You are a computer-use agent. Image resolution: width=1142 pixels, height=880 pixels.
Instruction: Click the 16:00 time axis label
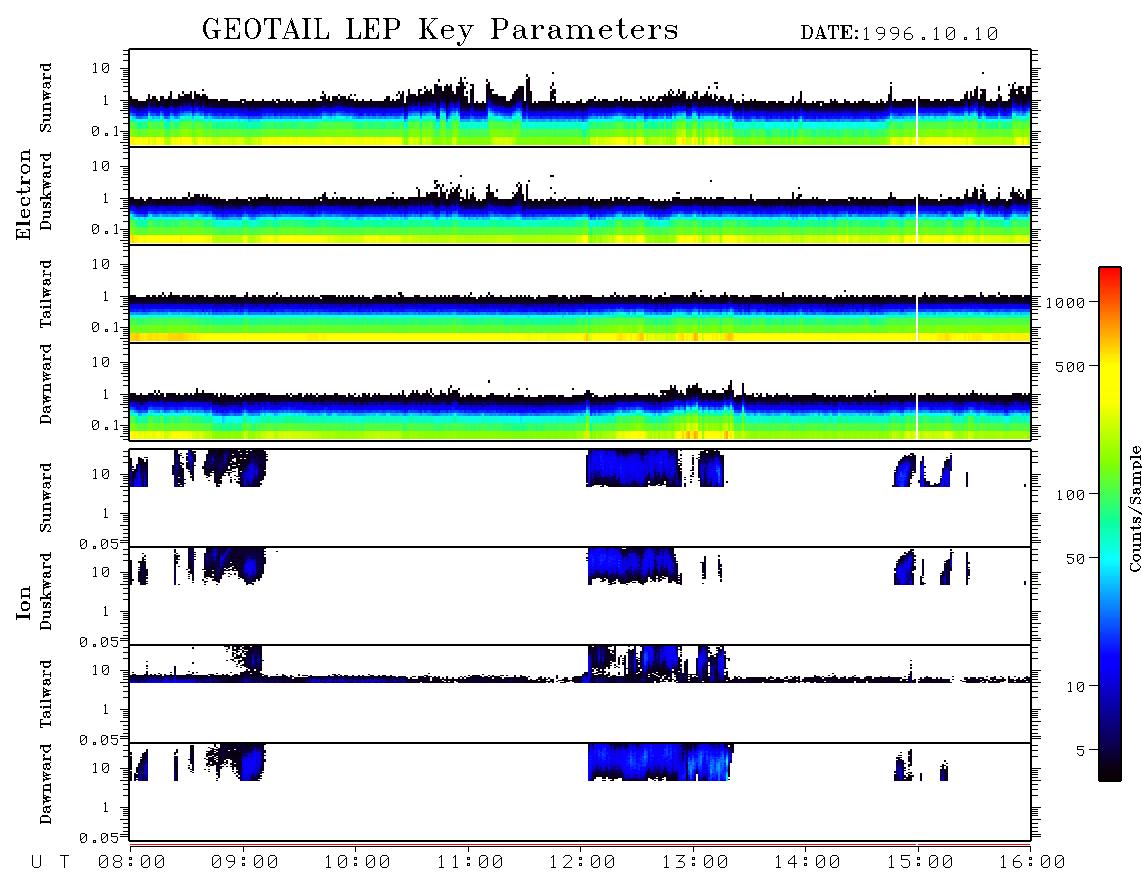click(1032, 863)
